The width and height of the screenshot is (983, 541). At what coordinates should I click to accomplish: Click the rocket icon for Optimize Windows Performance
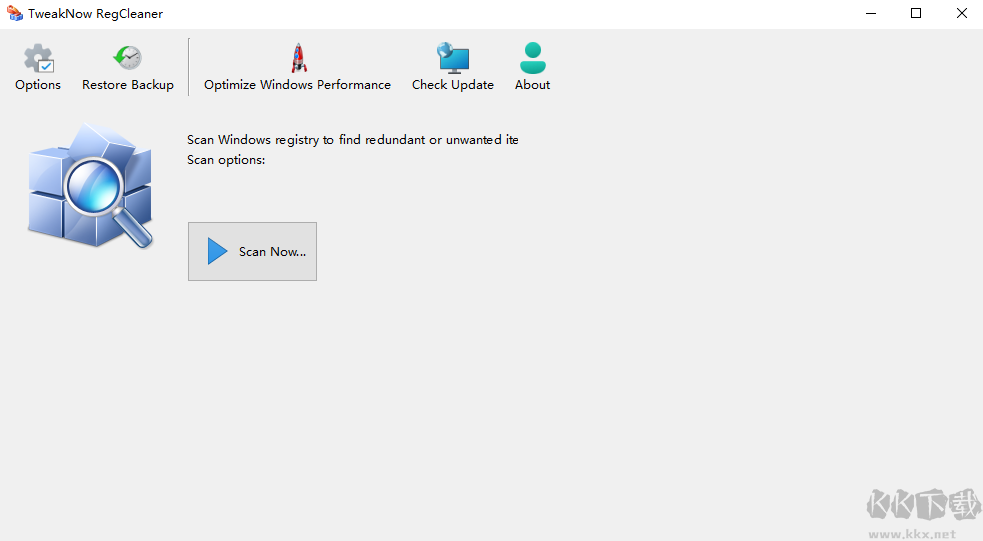(x=298, y=58)
